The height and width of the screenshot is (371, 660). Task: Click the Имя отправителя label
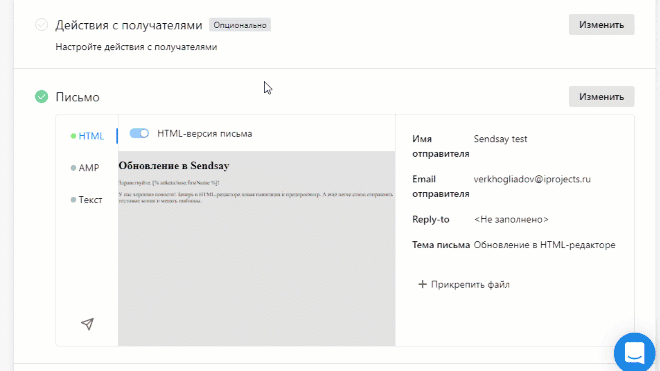tap(441, 146)
